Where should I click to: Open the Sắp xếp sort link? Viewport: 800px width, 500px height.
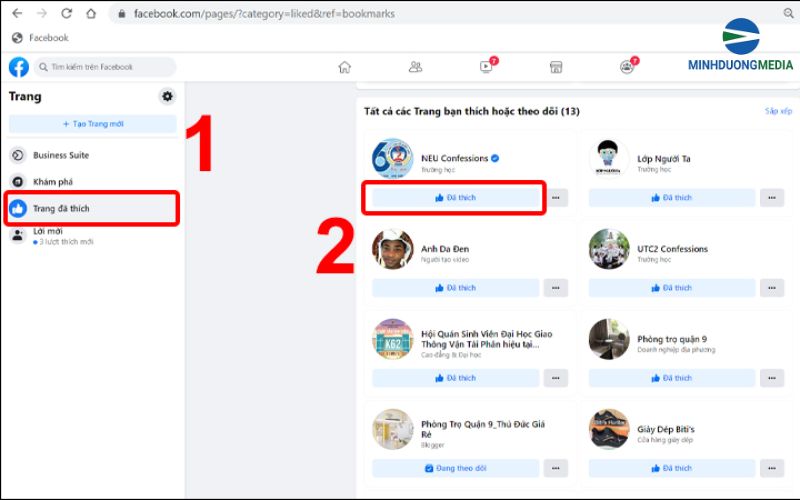778,111
